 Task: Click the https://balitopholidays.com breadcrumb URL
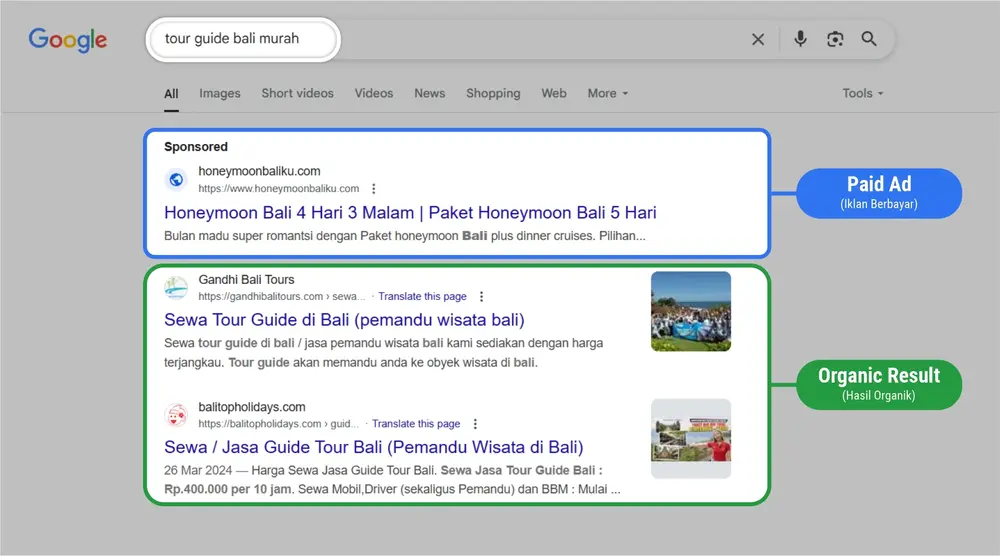(x=278, y=424)
